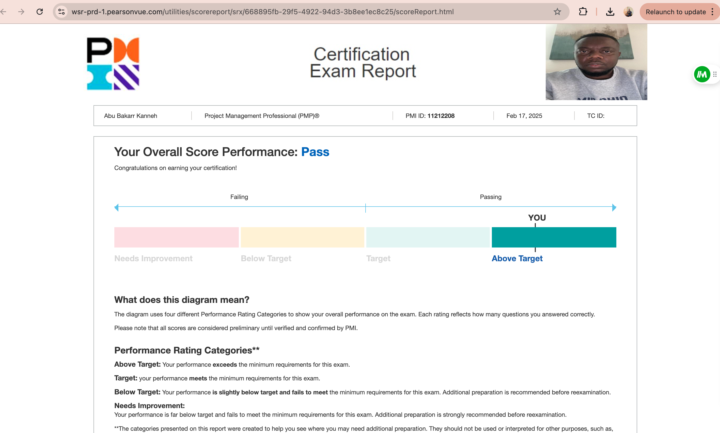Click the bold Above Target: definition
The image size is (720, 433).
coord(137,364)
